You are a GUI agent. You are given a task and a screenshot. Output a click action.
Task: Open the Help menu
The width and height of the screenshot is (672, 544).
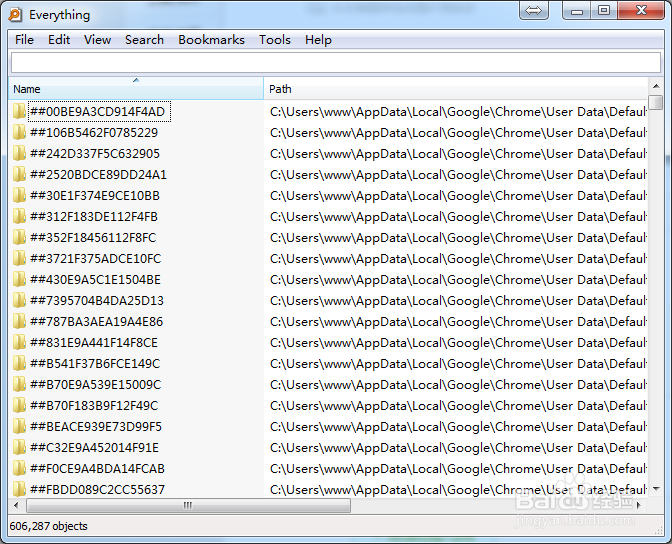[x=318, y=40]
